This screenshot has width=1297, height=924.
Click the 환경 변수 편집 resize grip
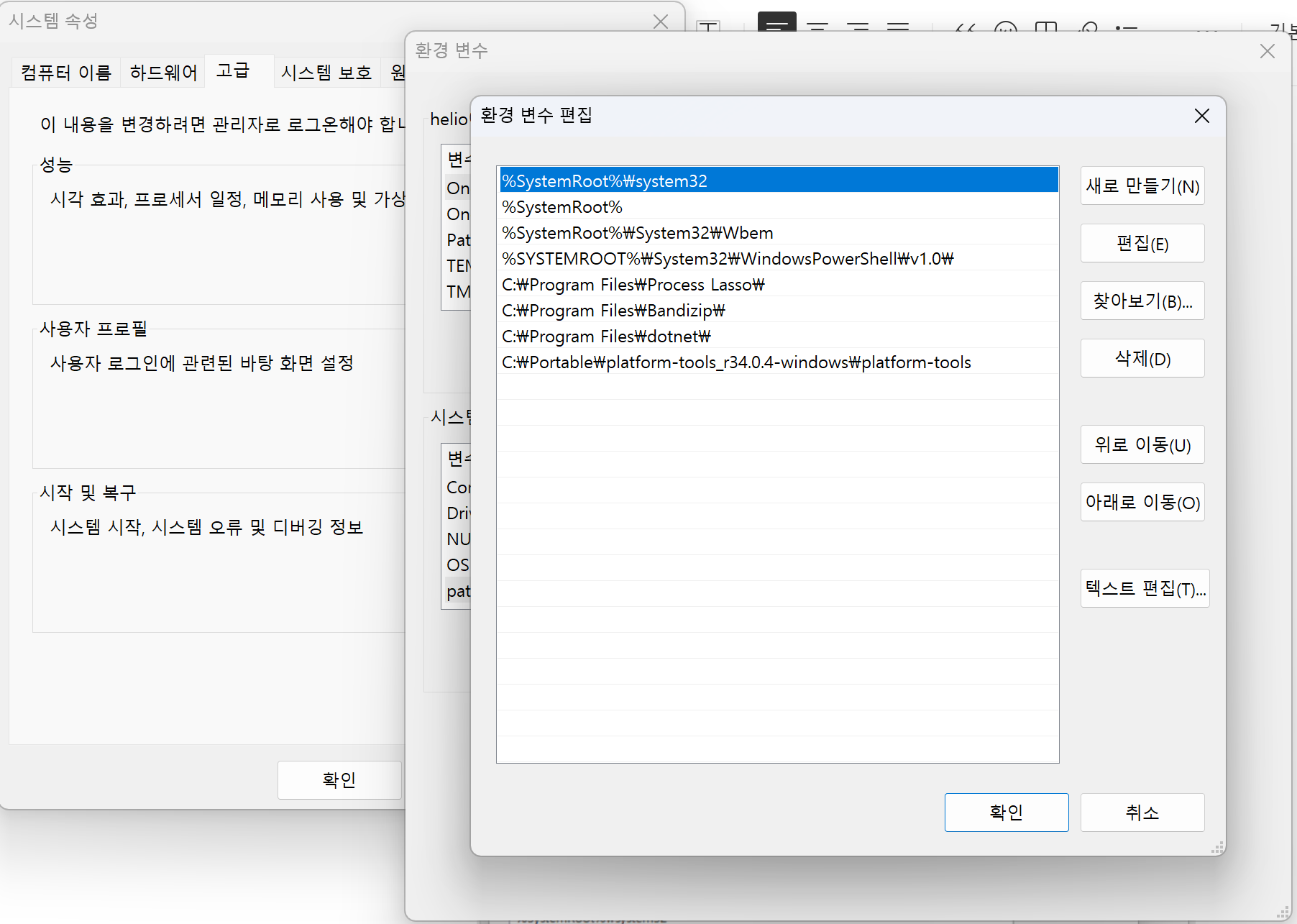(1217, 848)
